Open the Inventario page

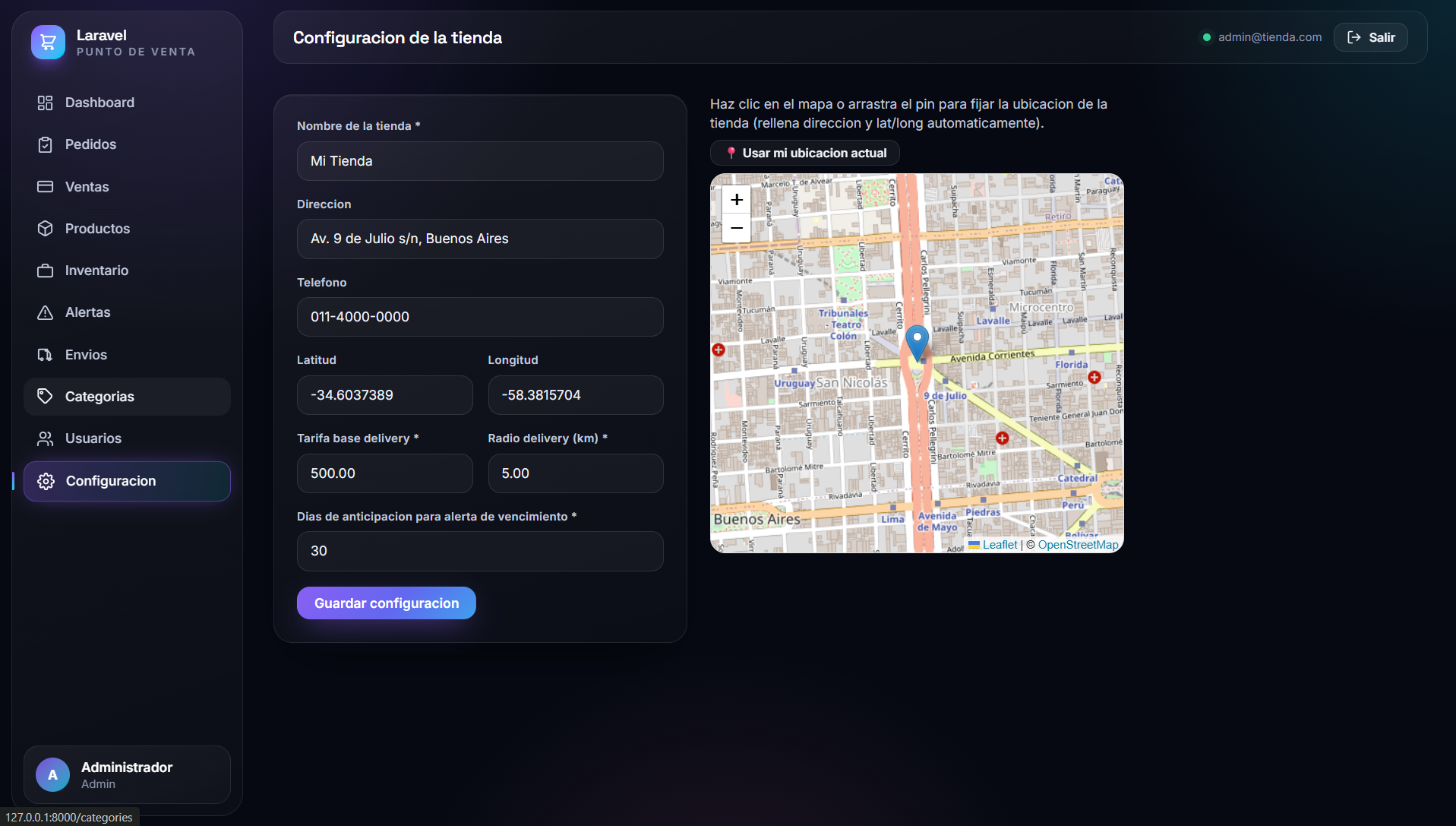127,271
